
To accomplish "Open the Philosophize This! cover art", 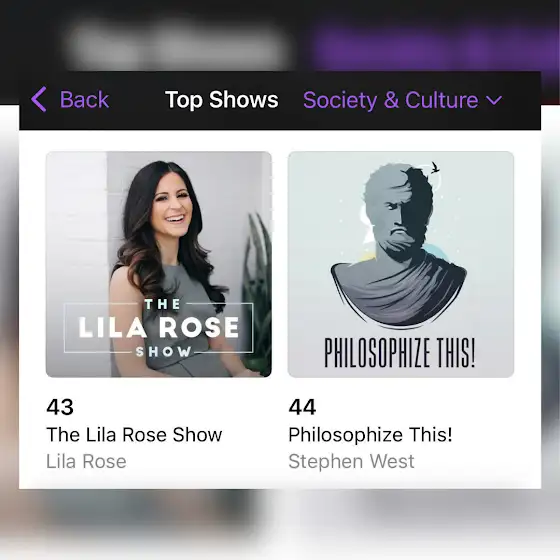I will point(401,264).
